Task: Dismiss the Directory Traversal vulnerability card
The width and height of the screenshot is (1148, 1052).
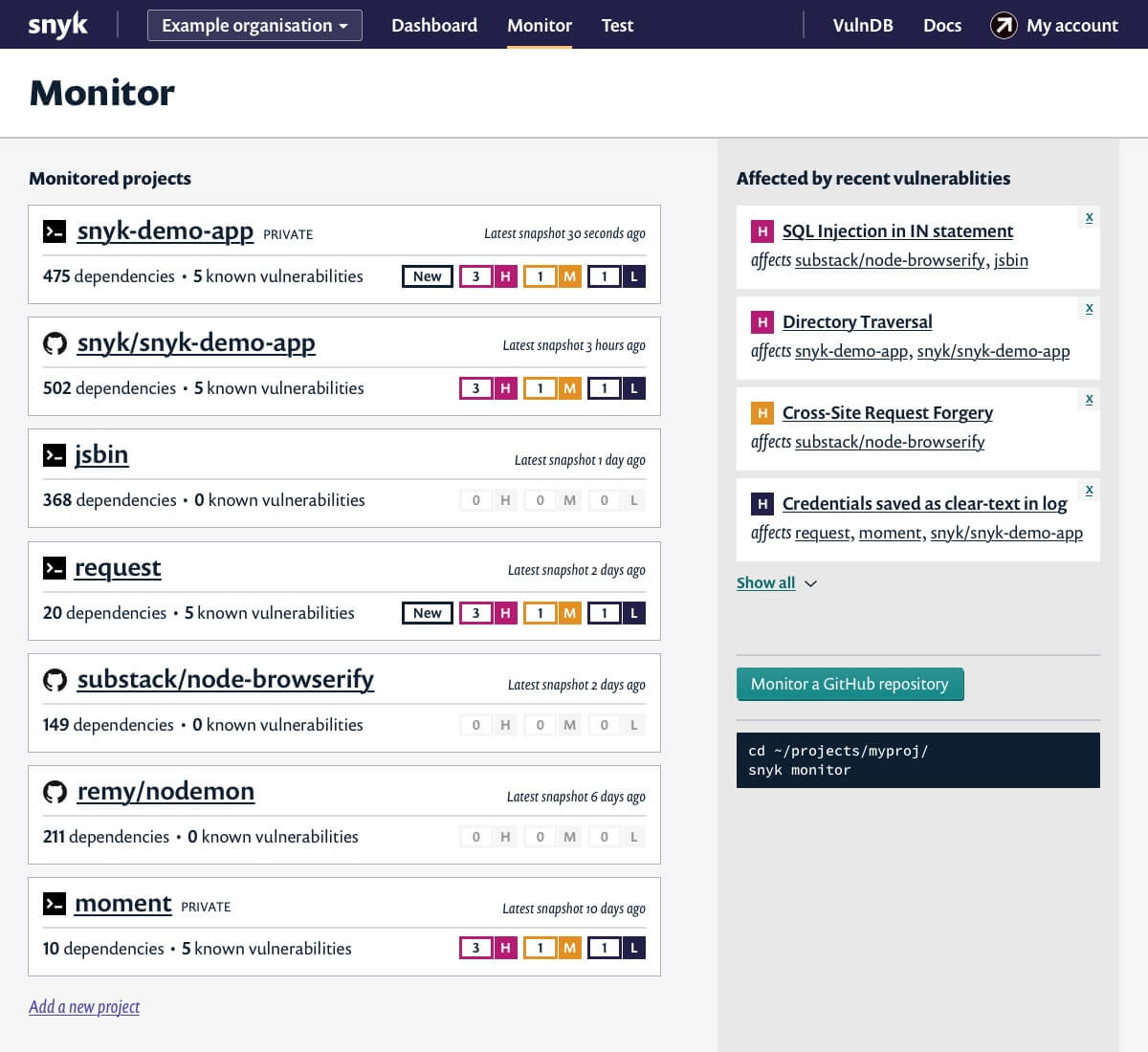Action: (x=1089, y=308)
